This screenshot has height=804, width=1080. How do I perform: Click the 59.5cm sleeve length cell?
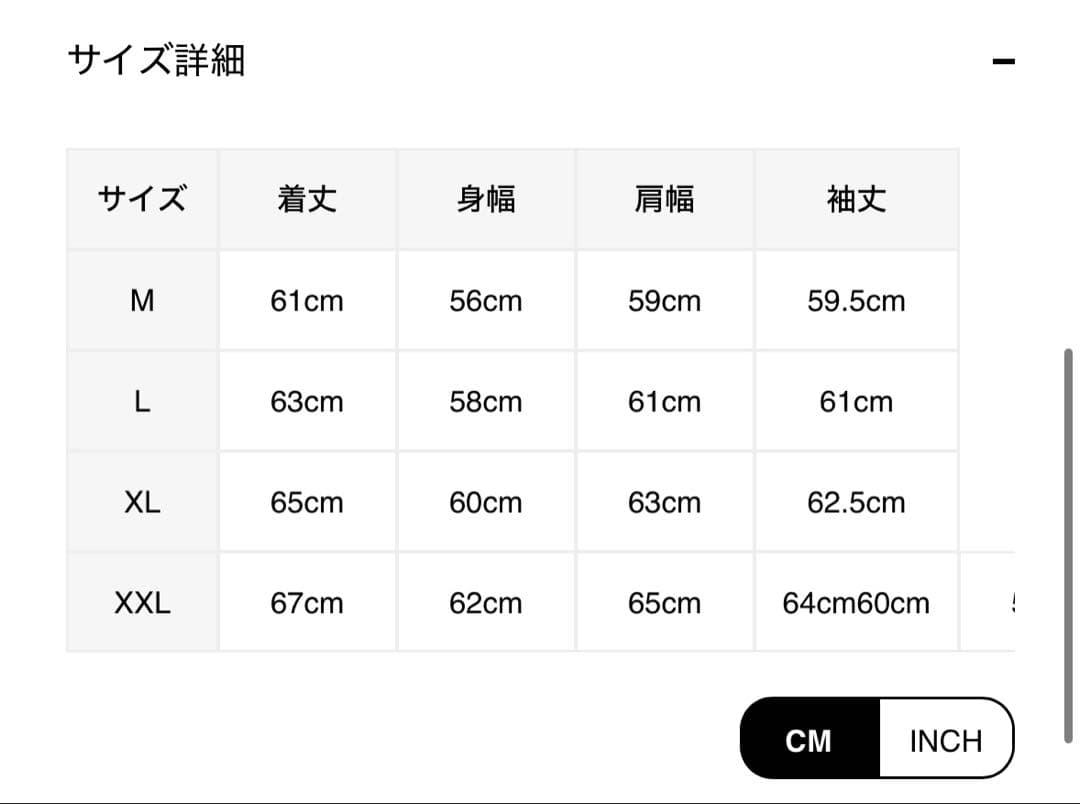[856, 300]
